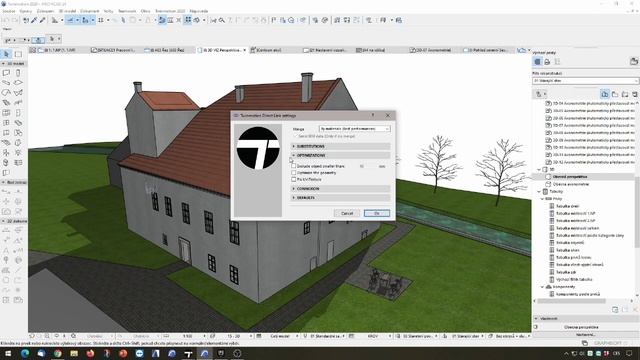Image resolution: width=640 pixels, height=360 pixels.
Task: Click the Cancel button in the Twinmotion dialog
Action: pos(347,213)
